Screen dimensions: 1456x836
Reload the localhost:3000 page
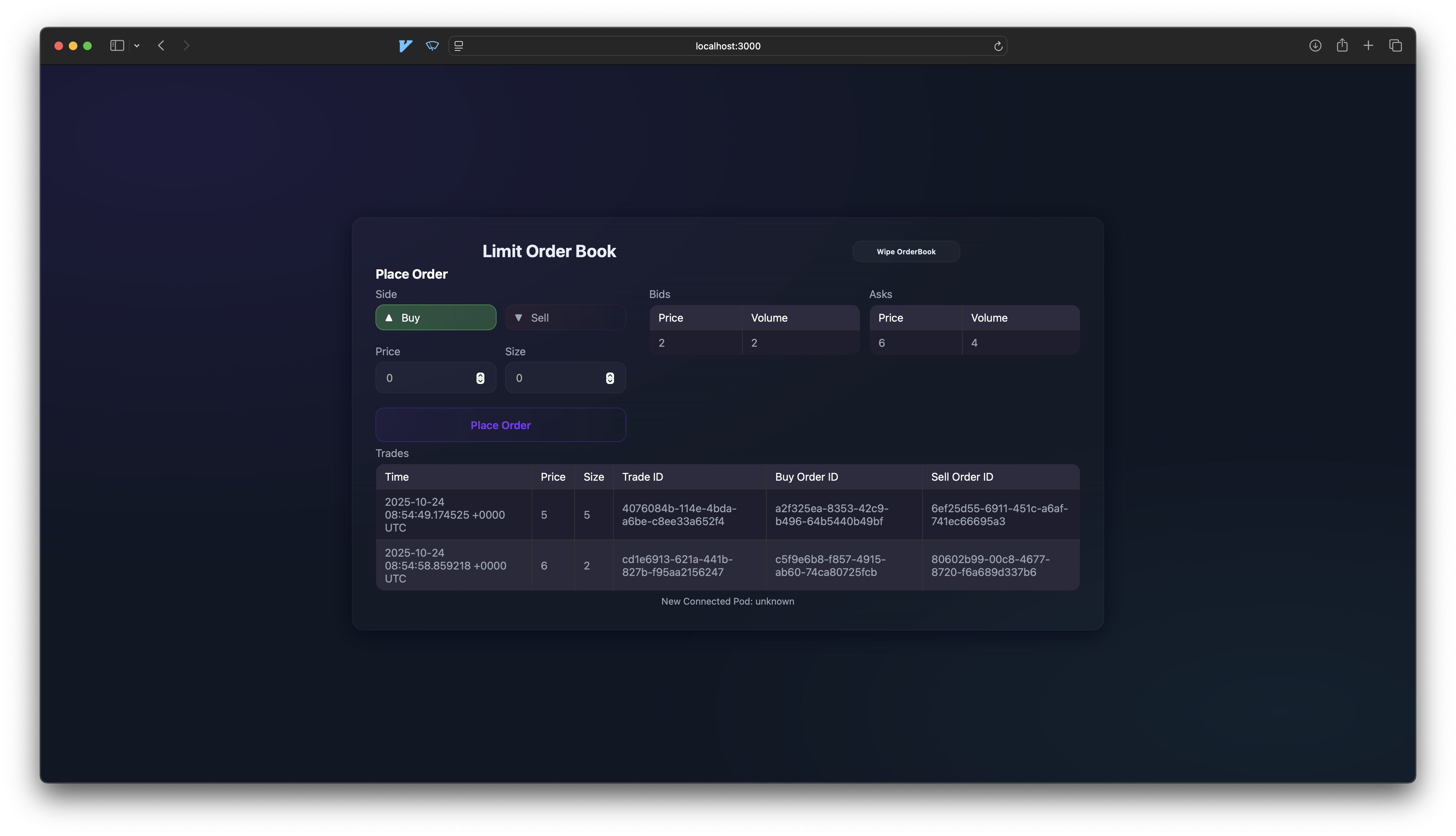tap(998, 46)
